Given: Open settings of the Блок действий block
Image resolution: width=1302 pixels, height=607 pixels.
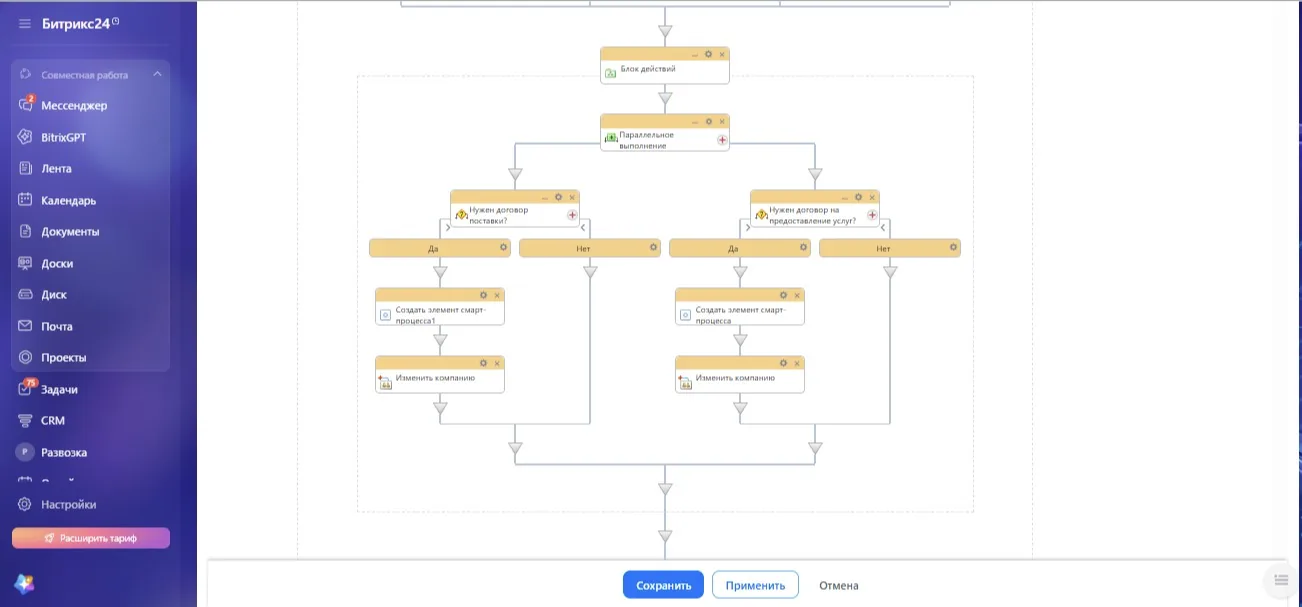Looking at the screenshot, I should tap(708, 54).
